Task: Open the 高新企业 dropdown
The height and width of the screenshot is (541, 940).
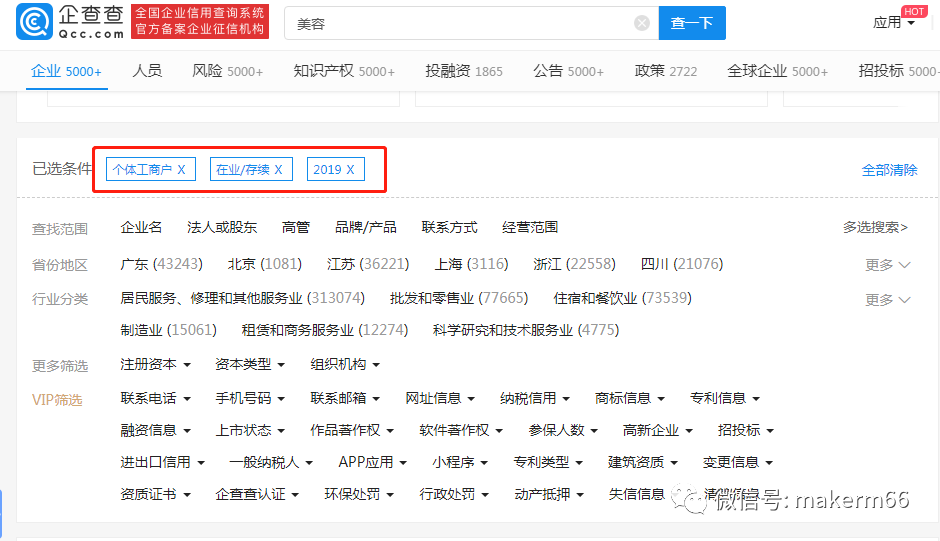Action: 658,430
